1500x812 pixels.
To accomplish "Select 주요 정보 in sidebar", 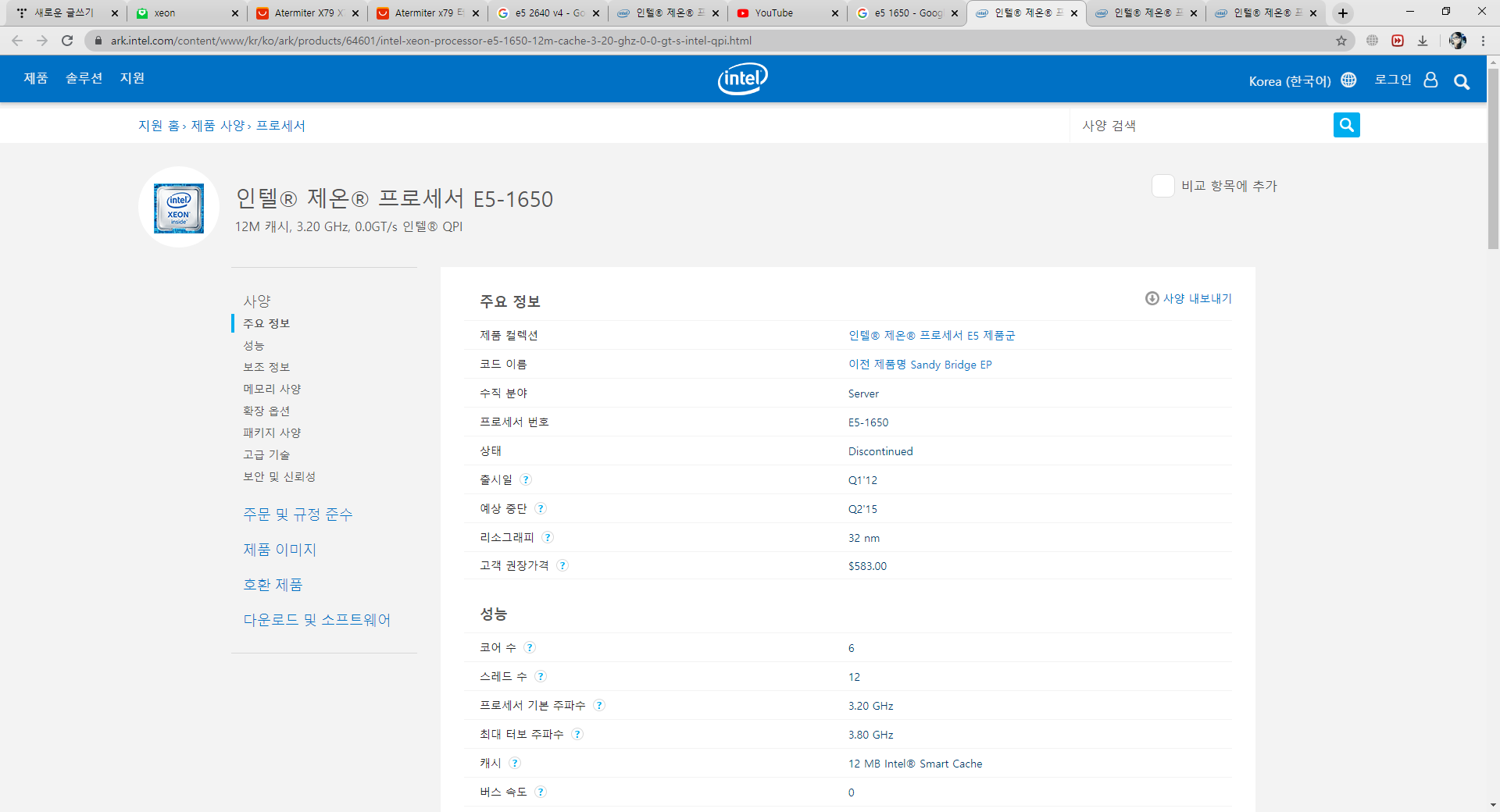I will coord(266,323).
